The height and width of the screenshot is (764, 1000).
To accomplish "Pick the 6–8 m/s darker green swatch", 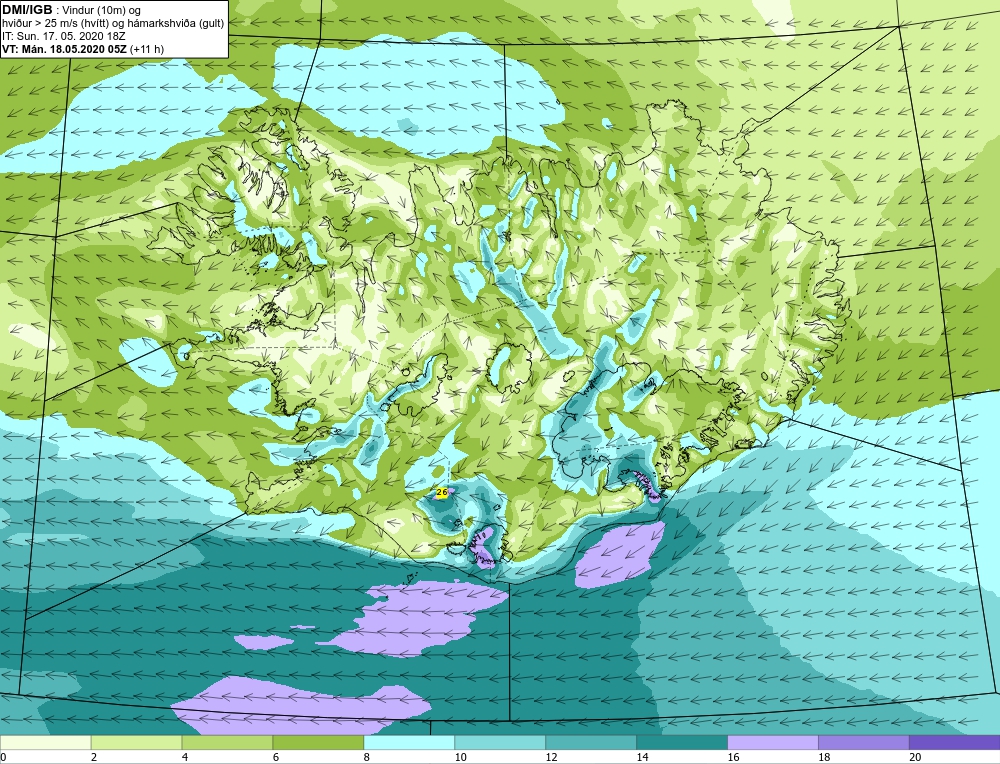I will 318,743.
